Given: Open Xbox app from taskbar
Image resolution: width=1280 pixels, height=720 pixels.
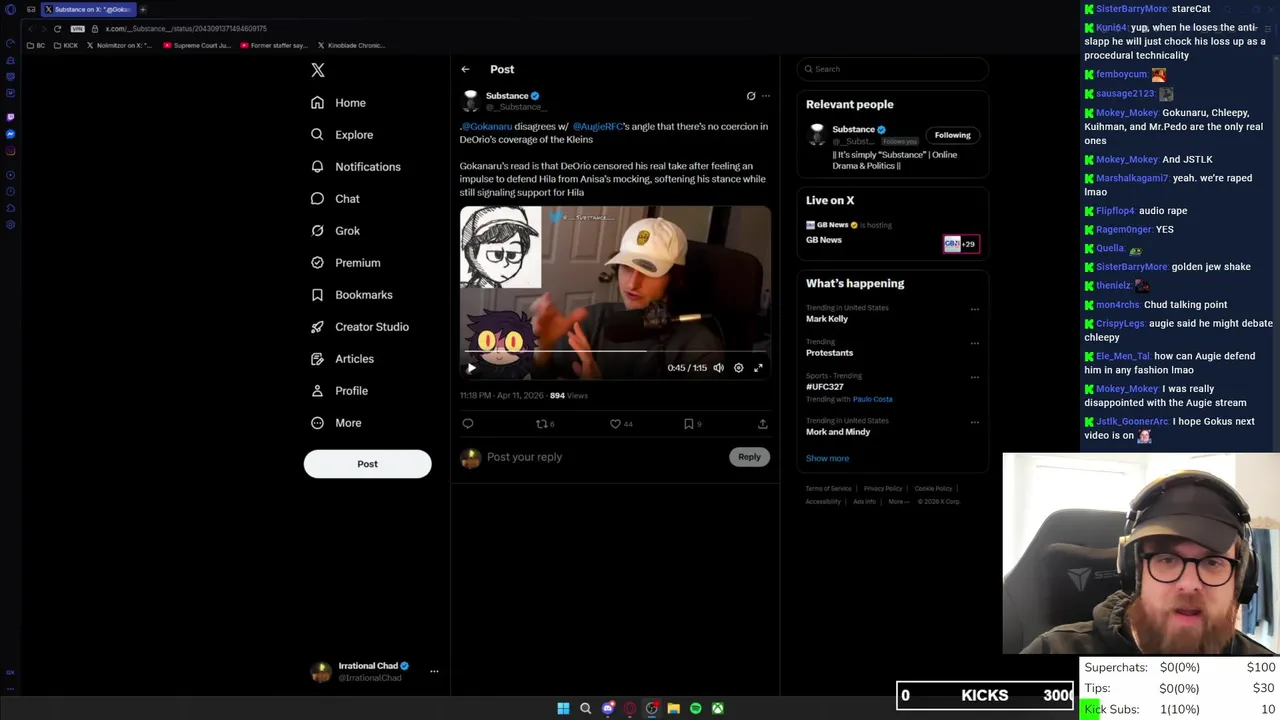Looking at the screenshot, I should coord(718,708).
